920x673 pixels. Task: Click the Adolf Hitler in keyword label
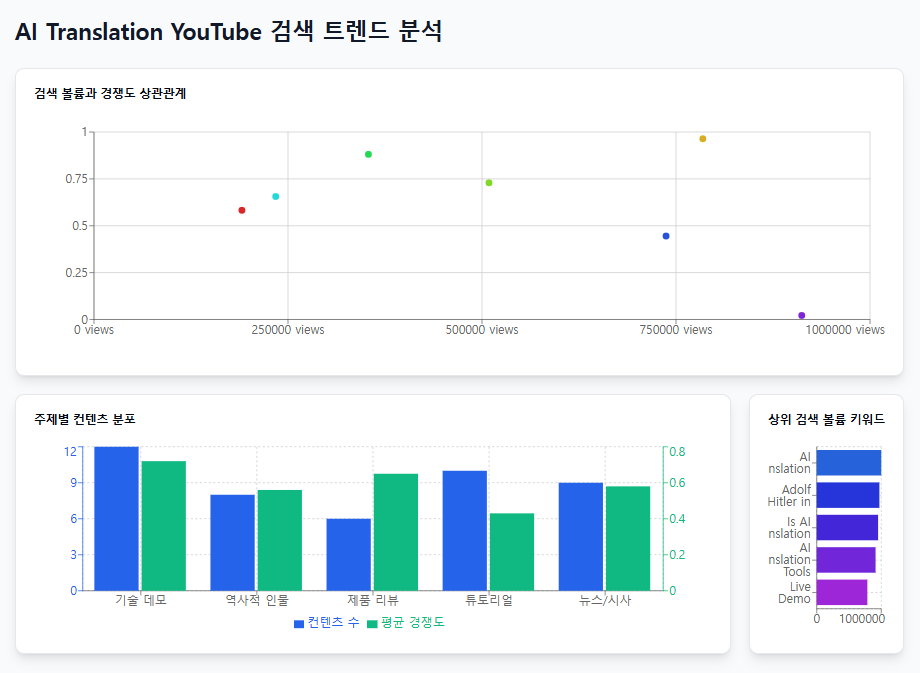[789, 495]
